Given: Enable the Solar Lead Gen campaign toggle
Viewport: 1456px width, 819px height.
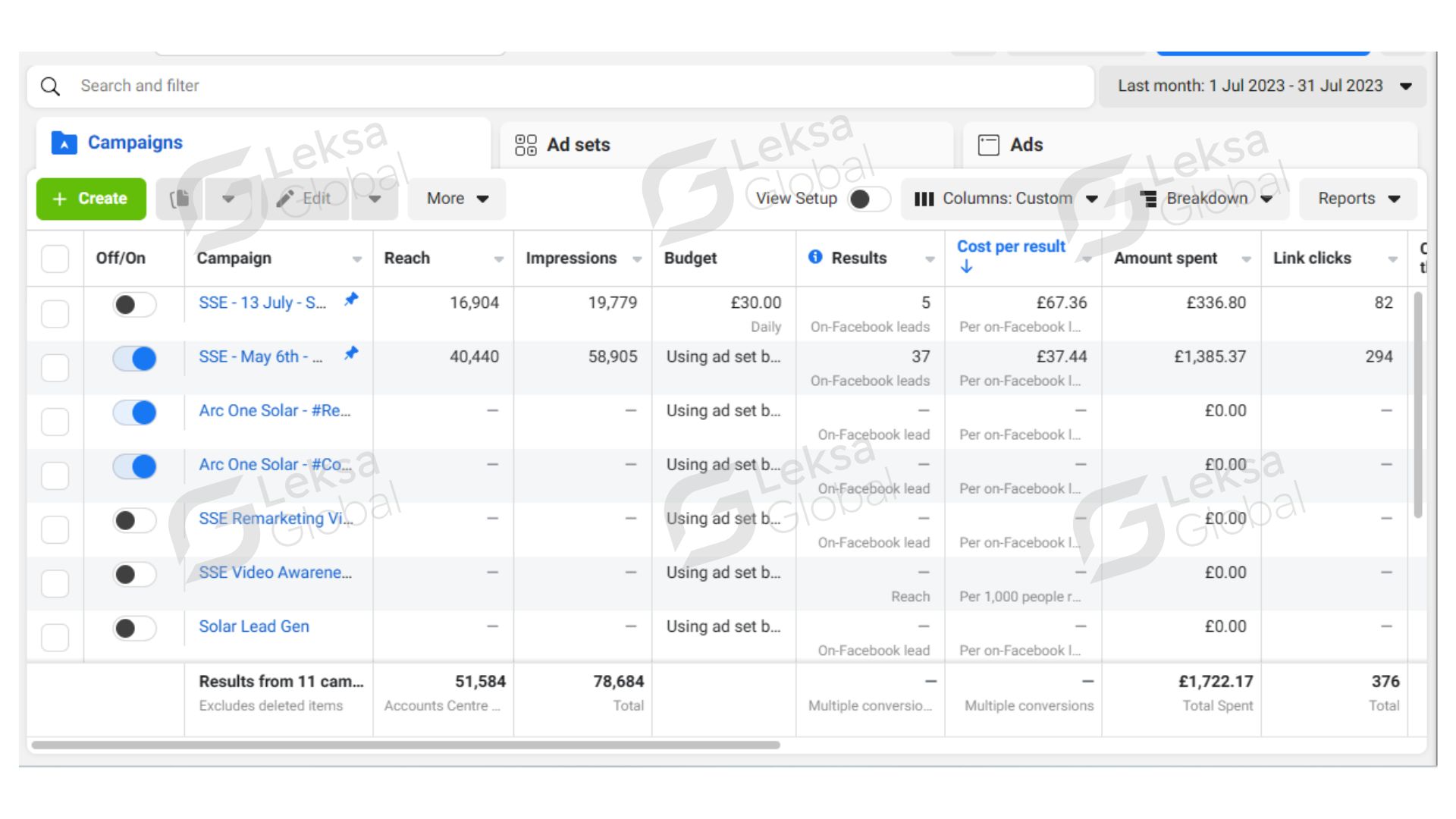Looking at the screenshot, I should (135, 629).
